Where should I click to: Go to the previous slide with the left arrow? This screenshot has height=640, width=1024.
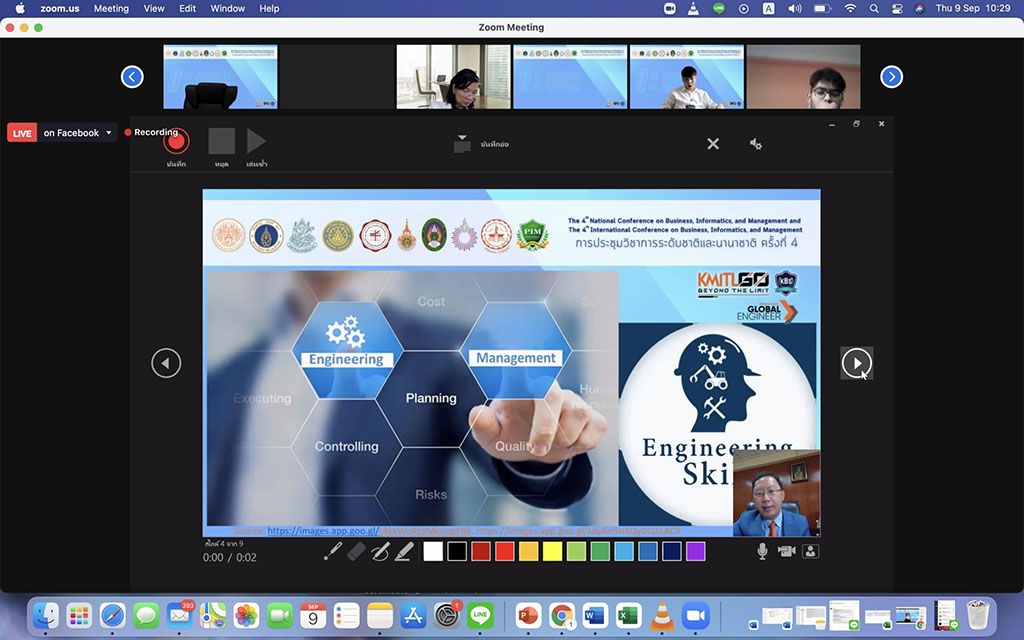tap(166, 363)
